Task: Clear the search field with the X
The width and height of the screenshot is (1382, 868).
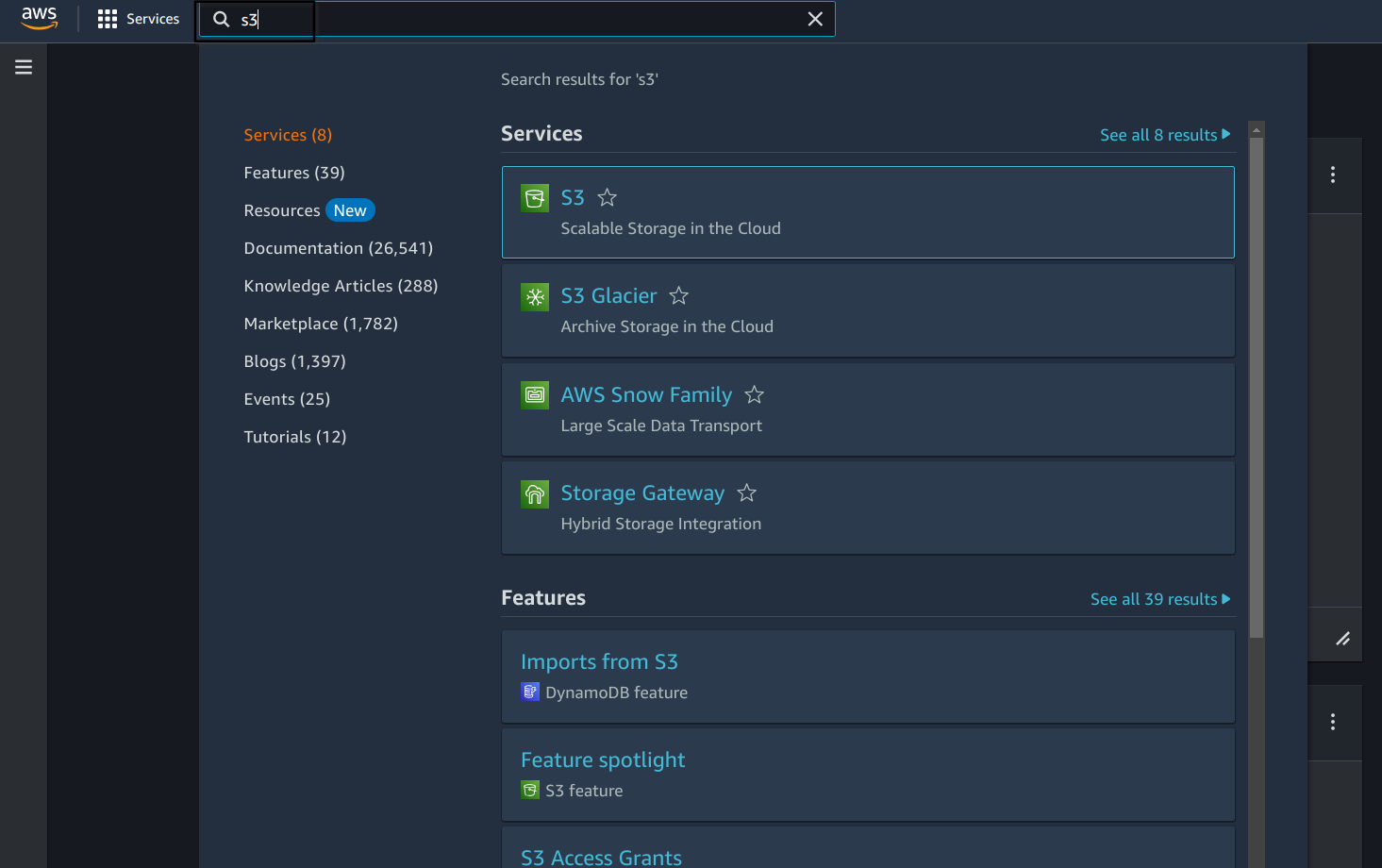Action: (815, 18)
